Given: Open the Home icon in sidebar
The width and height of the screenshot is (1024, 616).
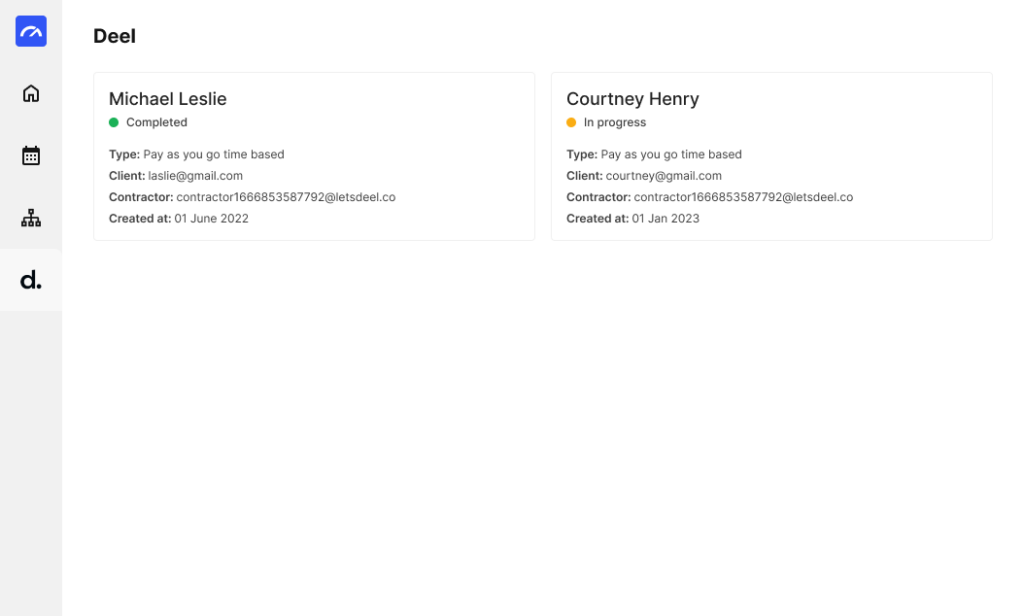Looking at the screenshot, I should (31, 93).
